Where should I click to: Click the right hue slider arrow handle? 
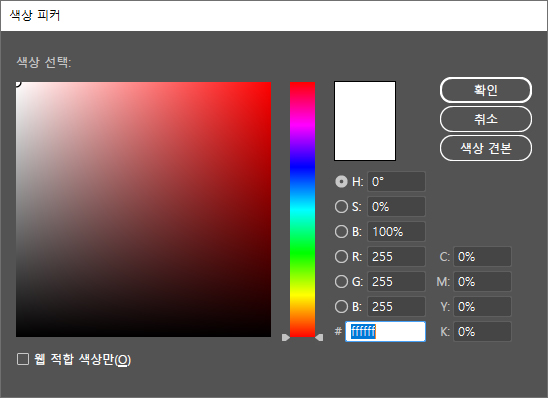click(319, 337)
